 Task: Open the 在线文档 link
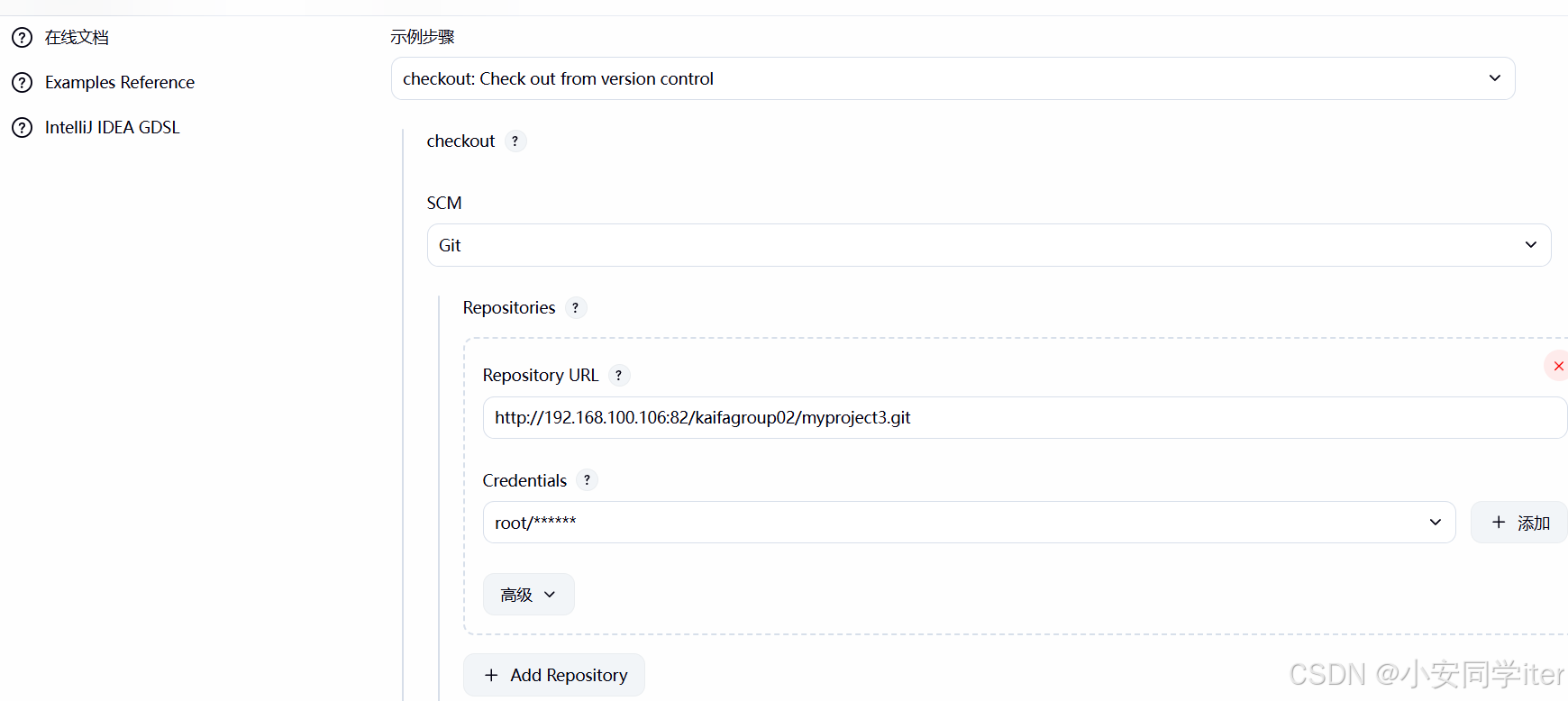pos(77,38)
